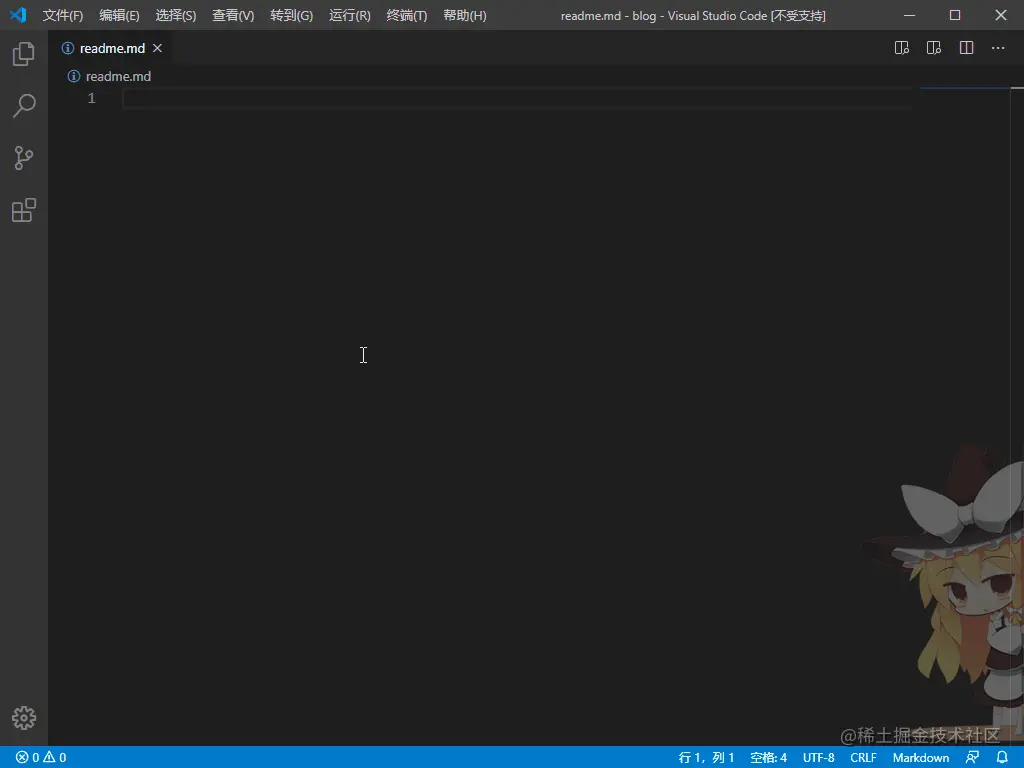
Task: Open the 终端(T) menu
Action: [x=406, y=15]
